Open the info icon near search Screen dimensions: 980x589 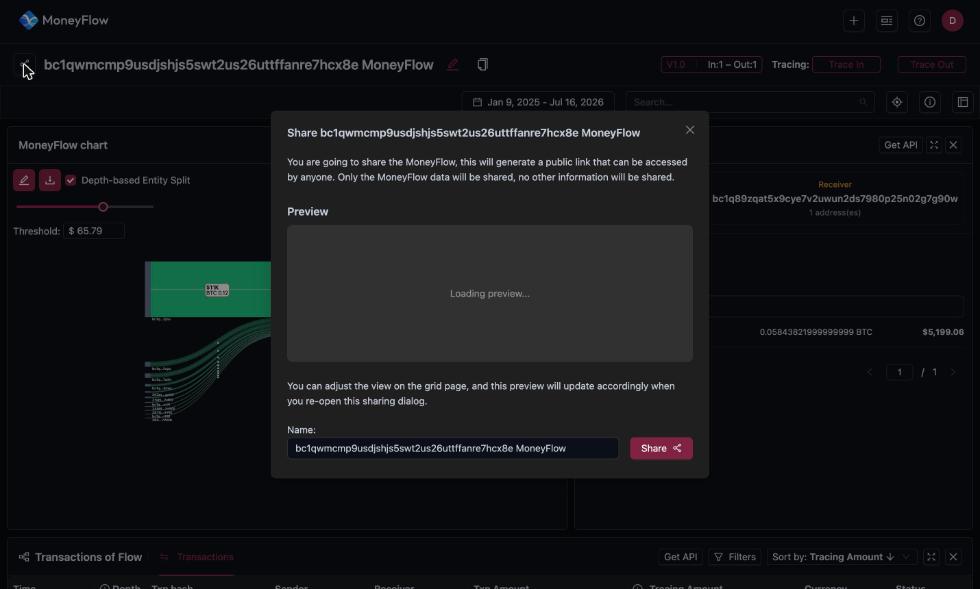click(930, 102)
